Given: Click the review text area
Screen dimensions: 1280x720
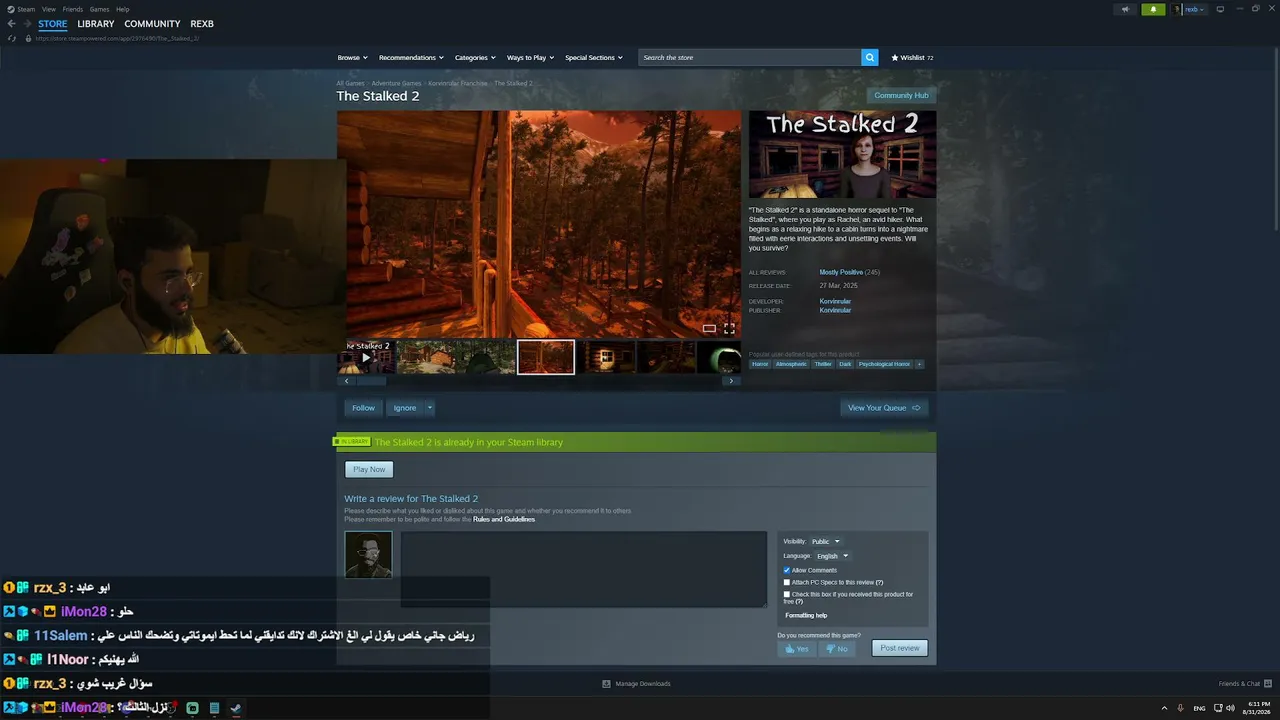Looking at the screenshot, I should 584,569.
